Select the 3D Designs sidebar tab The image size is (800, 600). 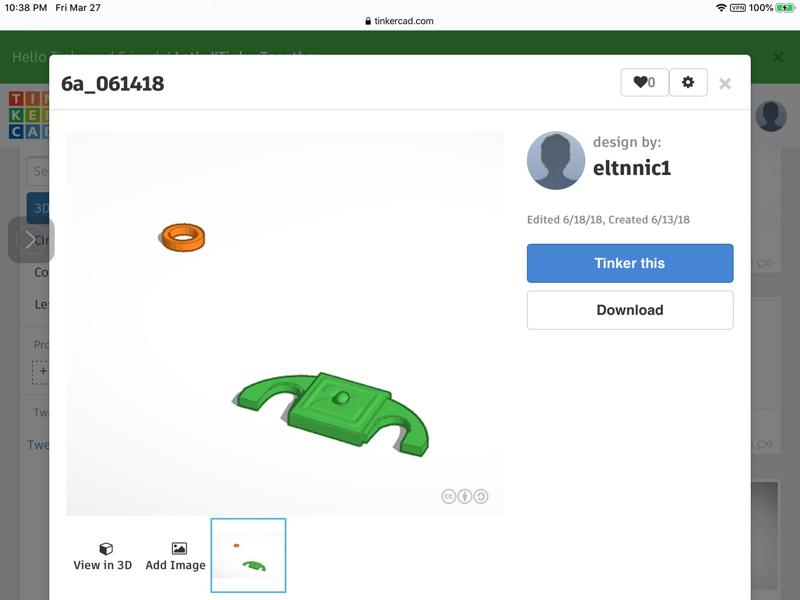click(x=38, y=208)
